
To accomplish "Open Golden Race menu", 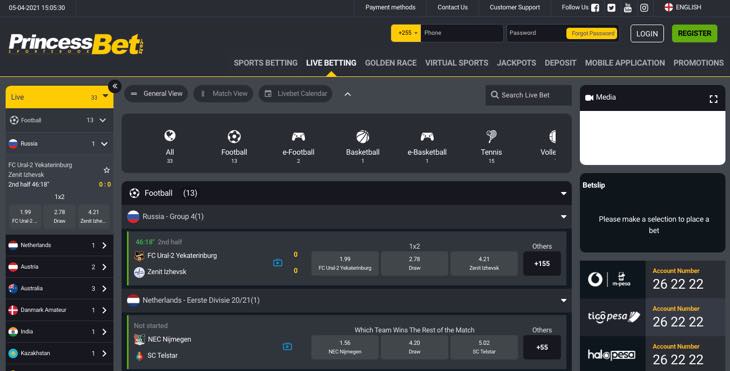I will [391, 63].
